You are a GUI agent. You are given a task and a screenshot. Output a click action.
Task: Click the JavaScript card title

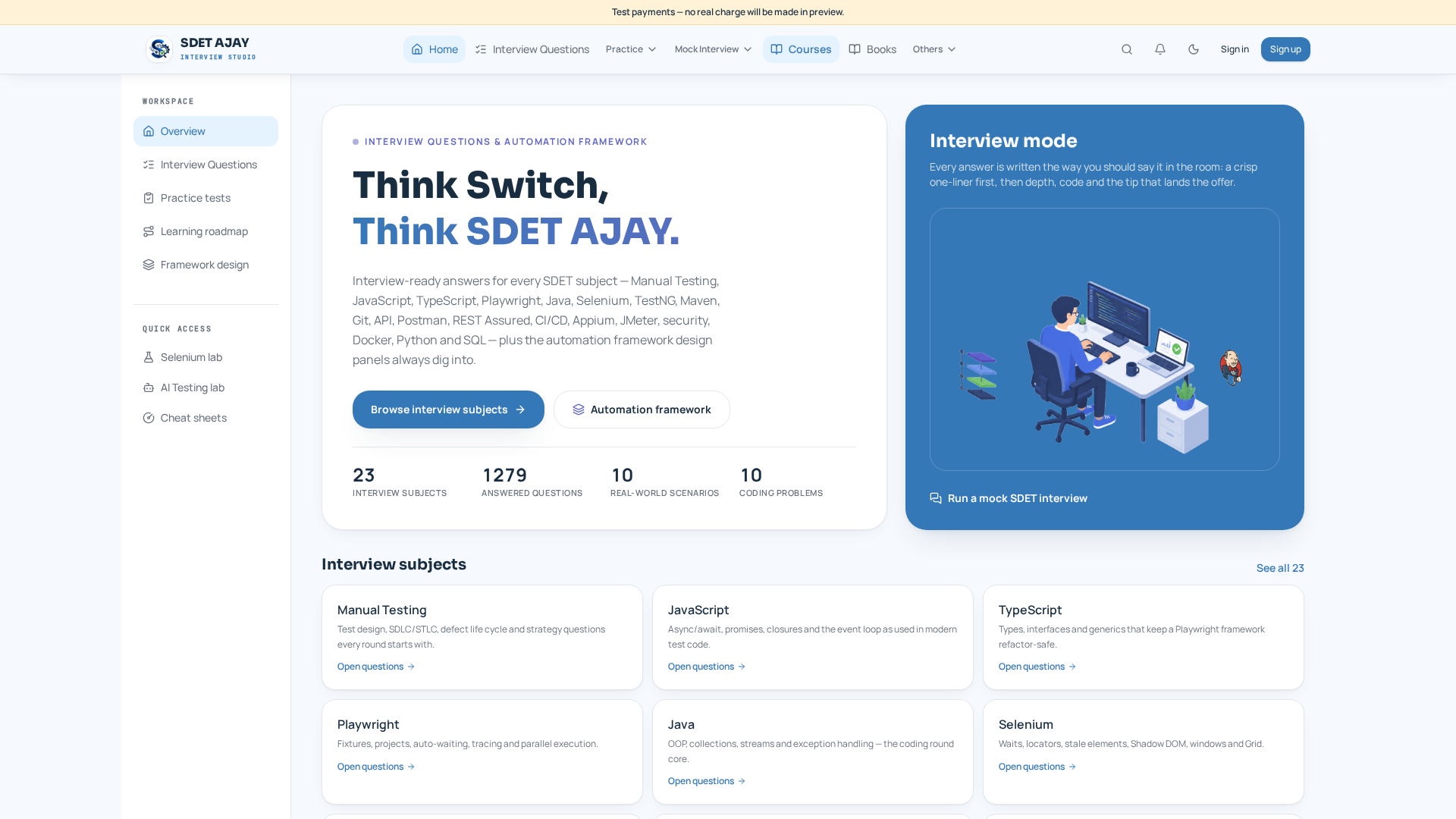pos(698,610)
